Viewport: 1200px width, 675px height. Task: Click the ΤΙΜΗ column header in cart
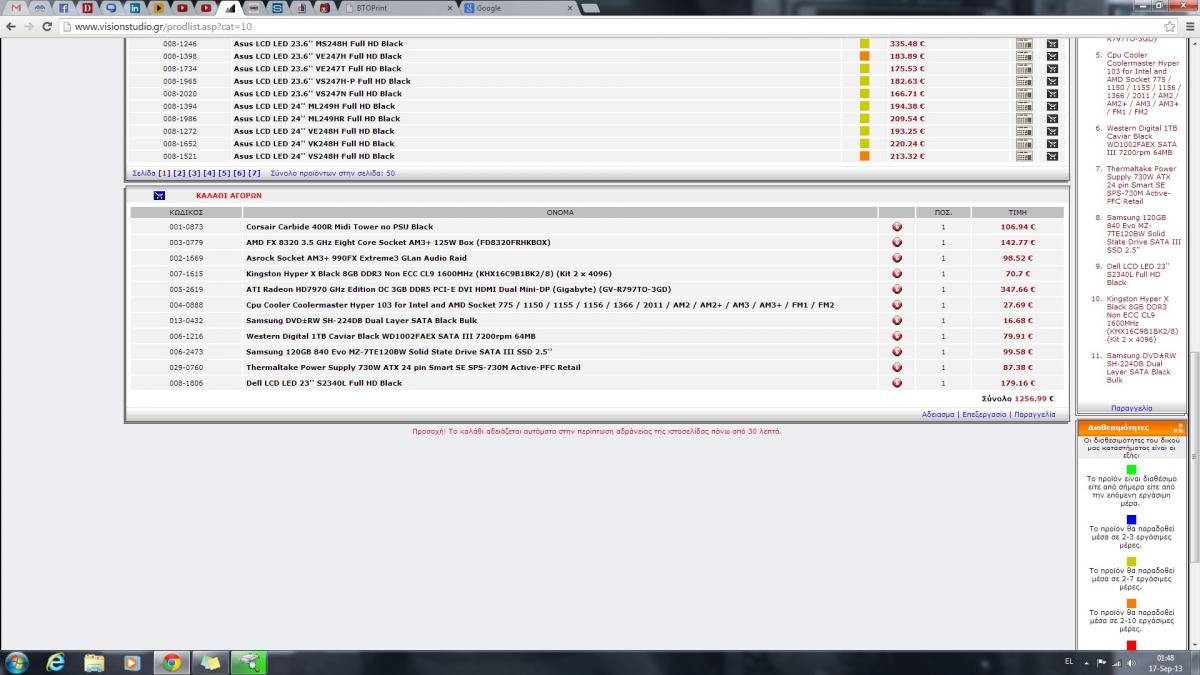click(1018, 212)
